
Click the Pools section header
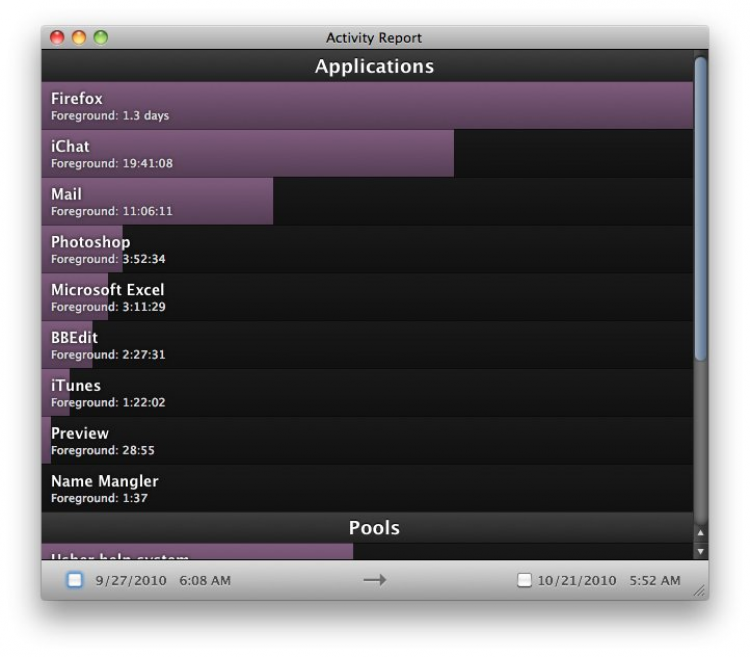coord(367,527)
